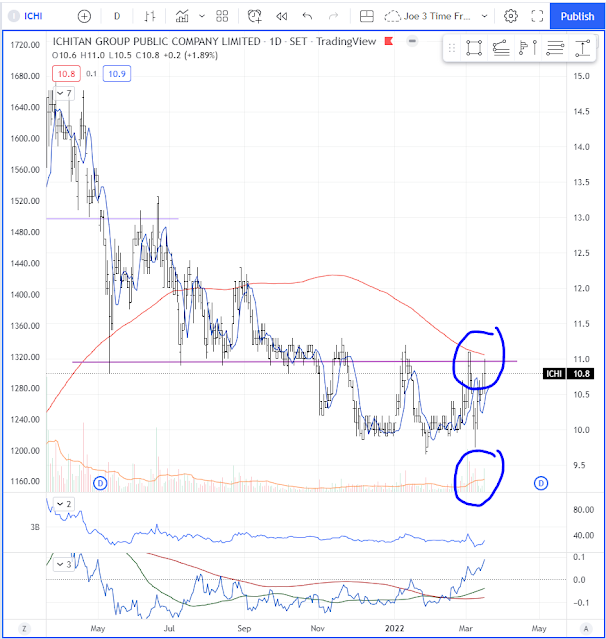Click the chart title ICHITAN GROUP PUBLIC COMPANY LIMITED
Image resolution: width=606 pixels, height=639 pixels.
pos(156,42)
